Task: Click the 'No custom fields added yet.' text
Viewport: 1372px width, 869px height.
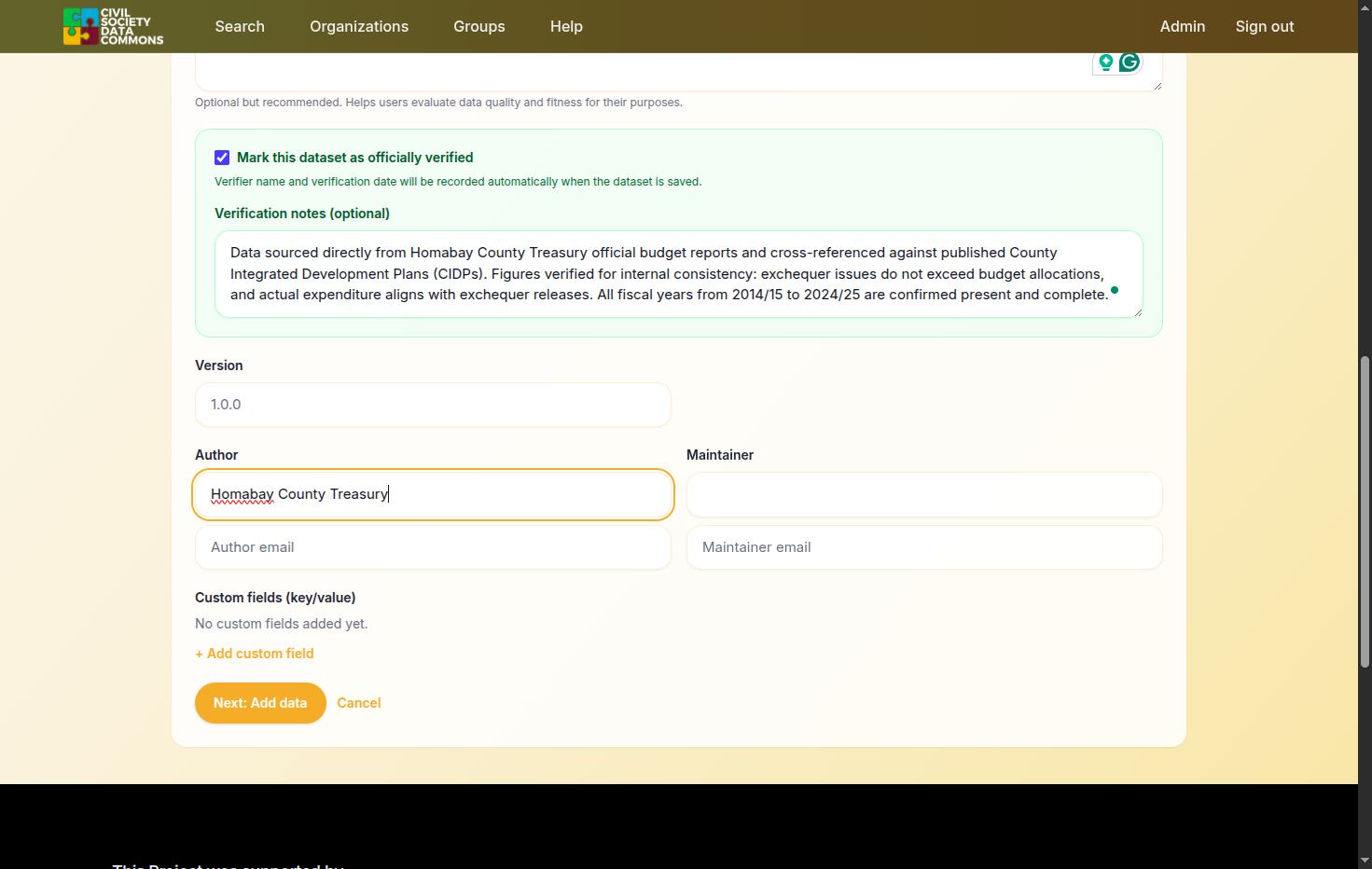Action: 282,624
